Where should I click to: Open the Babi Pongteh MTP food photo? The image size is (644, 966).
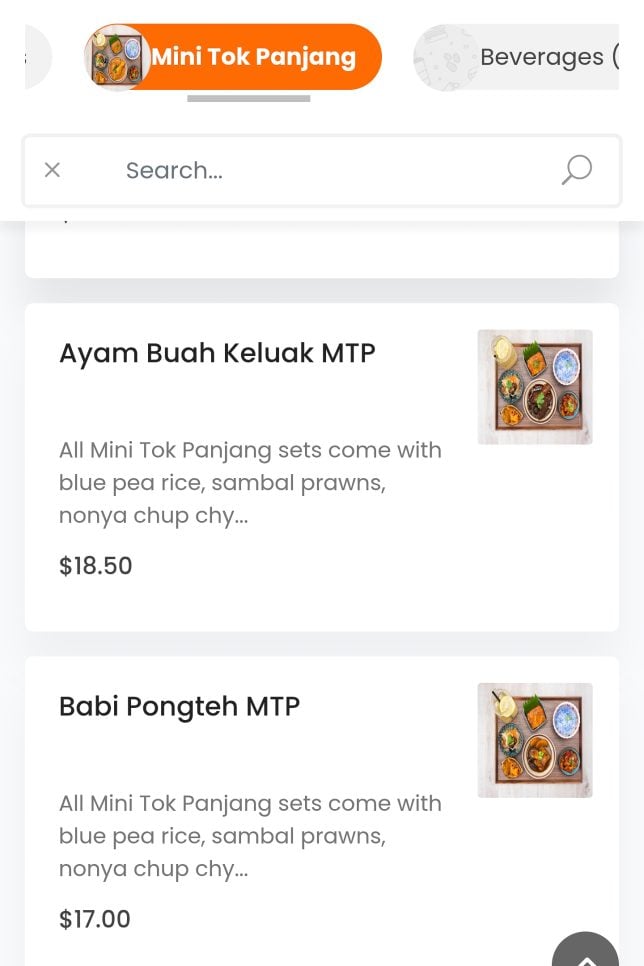(535, 740)
